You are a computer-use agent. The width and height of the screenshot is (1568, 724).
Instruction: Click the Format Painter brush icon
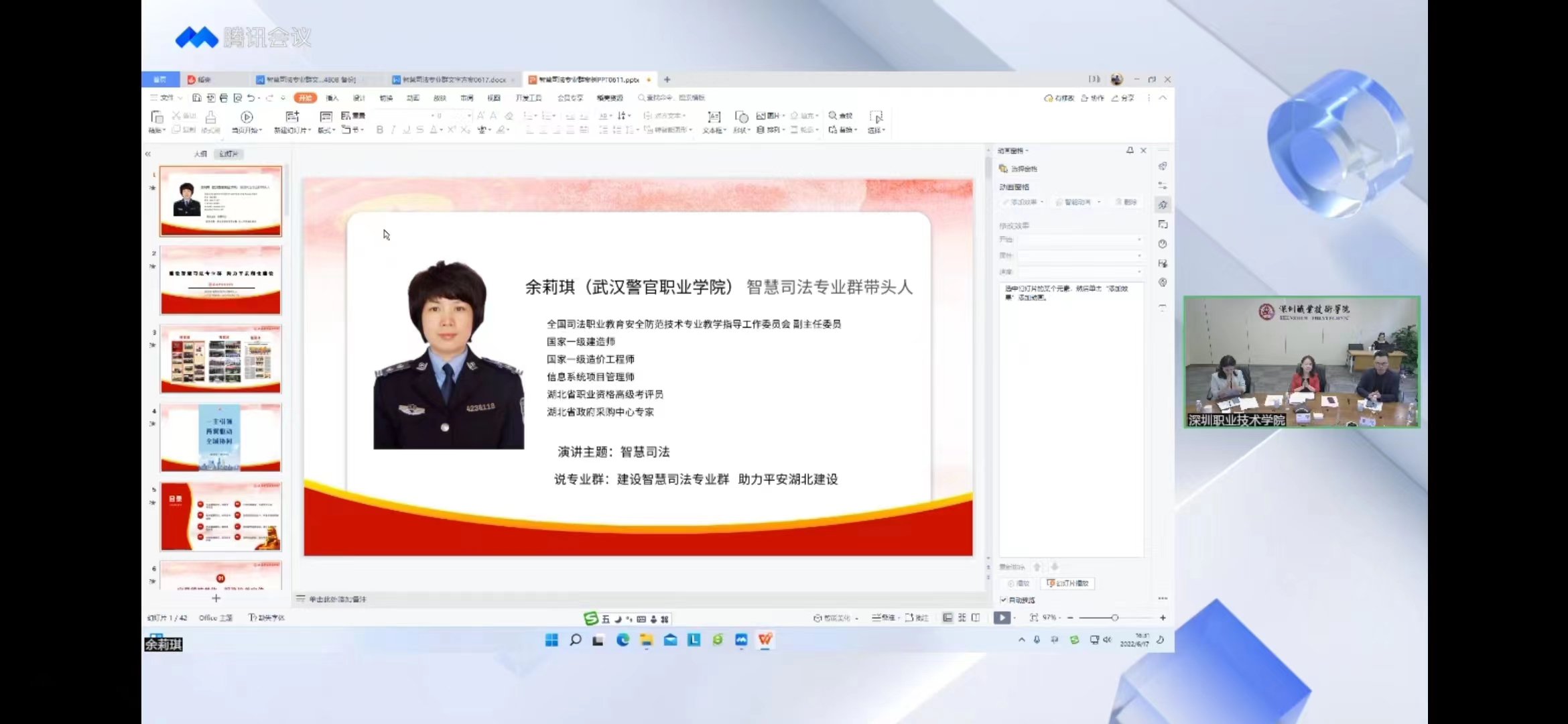pyautogui.click(x=210, y=117)
